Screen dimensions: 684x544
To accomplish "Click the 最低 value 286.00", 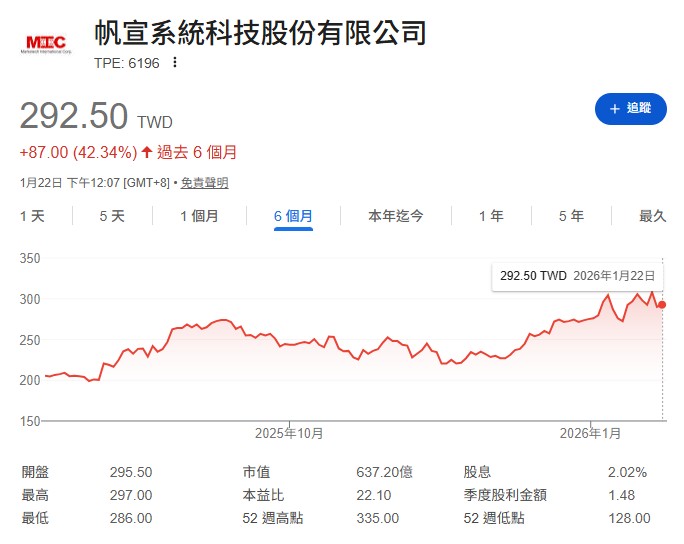I will click(131, 518).
